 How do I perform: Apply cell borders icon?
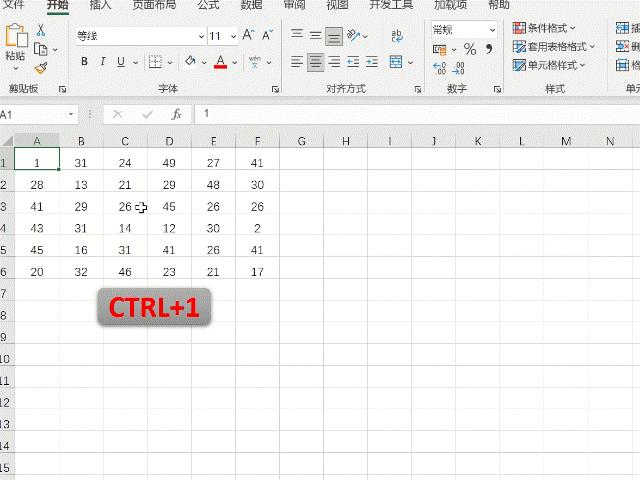click(x=155, y=62)
